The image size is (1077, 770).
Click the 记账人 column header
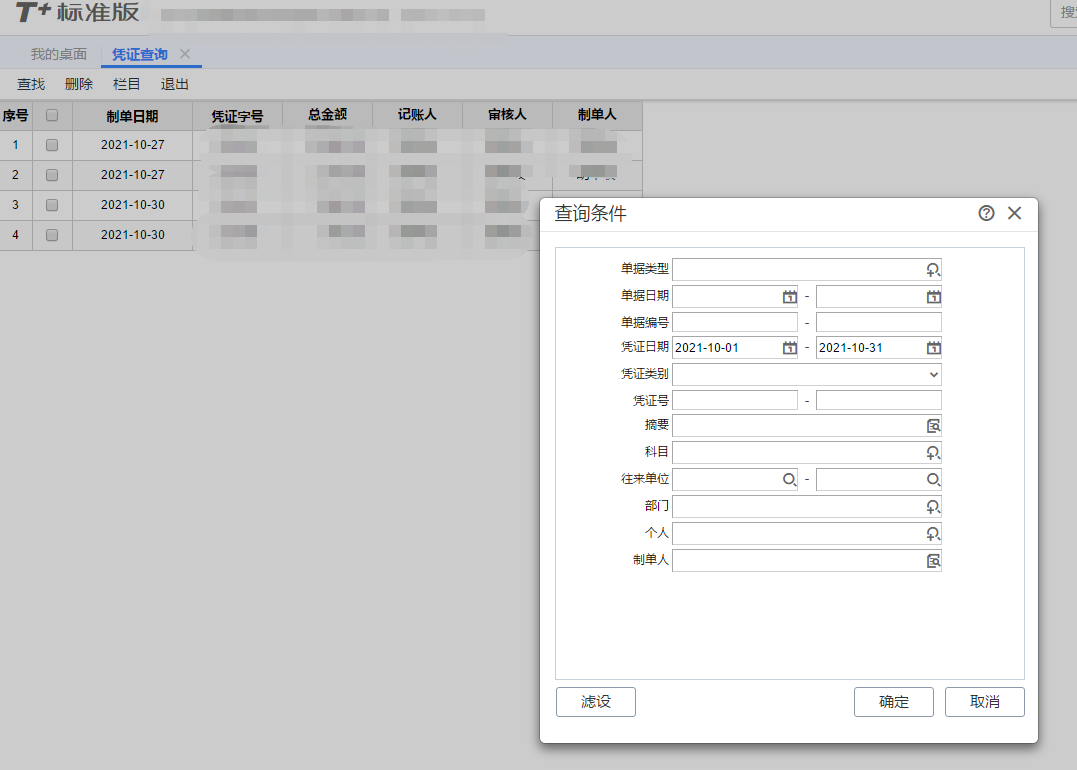[x=418, y=115]
